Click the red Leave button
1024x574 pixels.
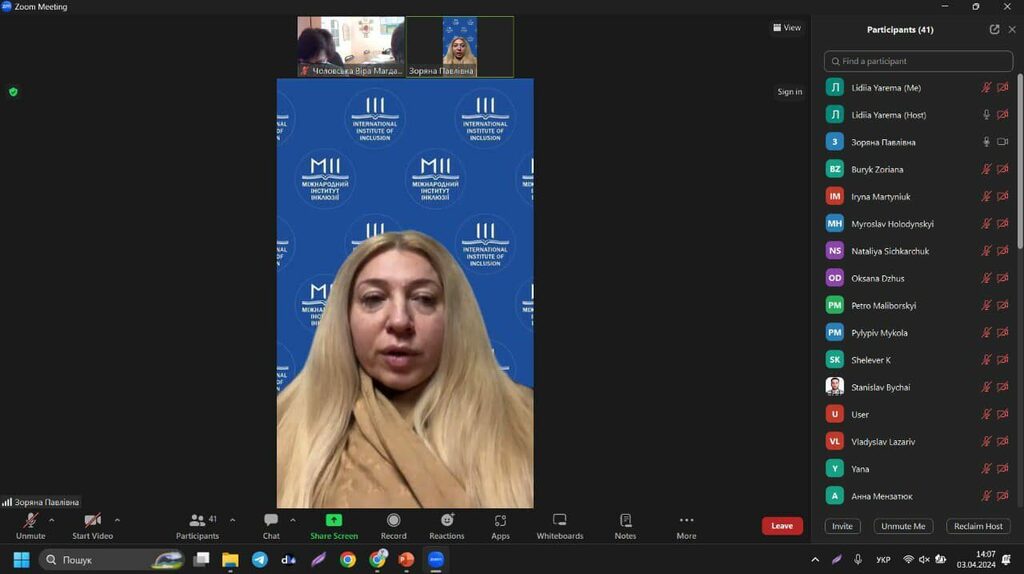782,526
